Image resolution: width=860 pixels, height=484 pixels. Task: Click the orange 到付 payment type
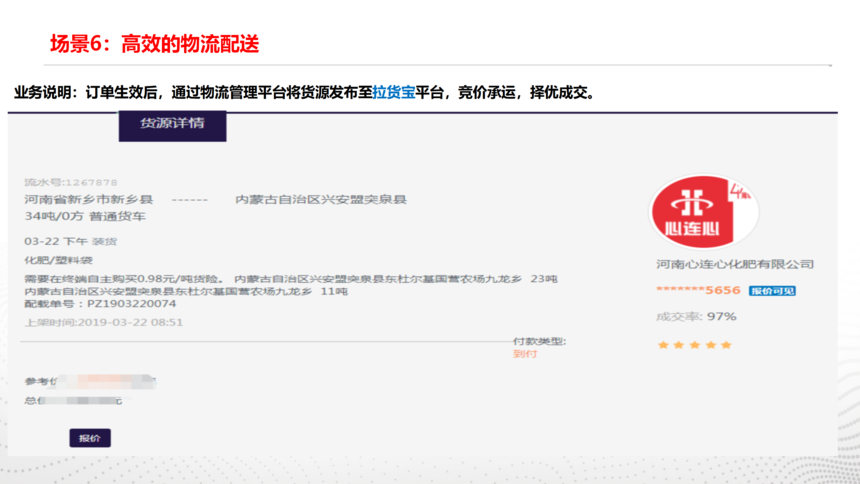tap(525, 354)
